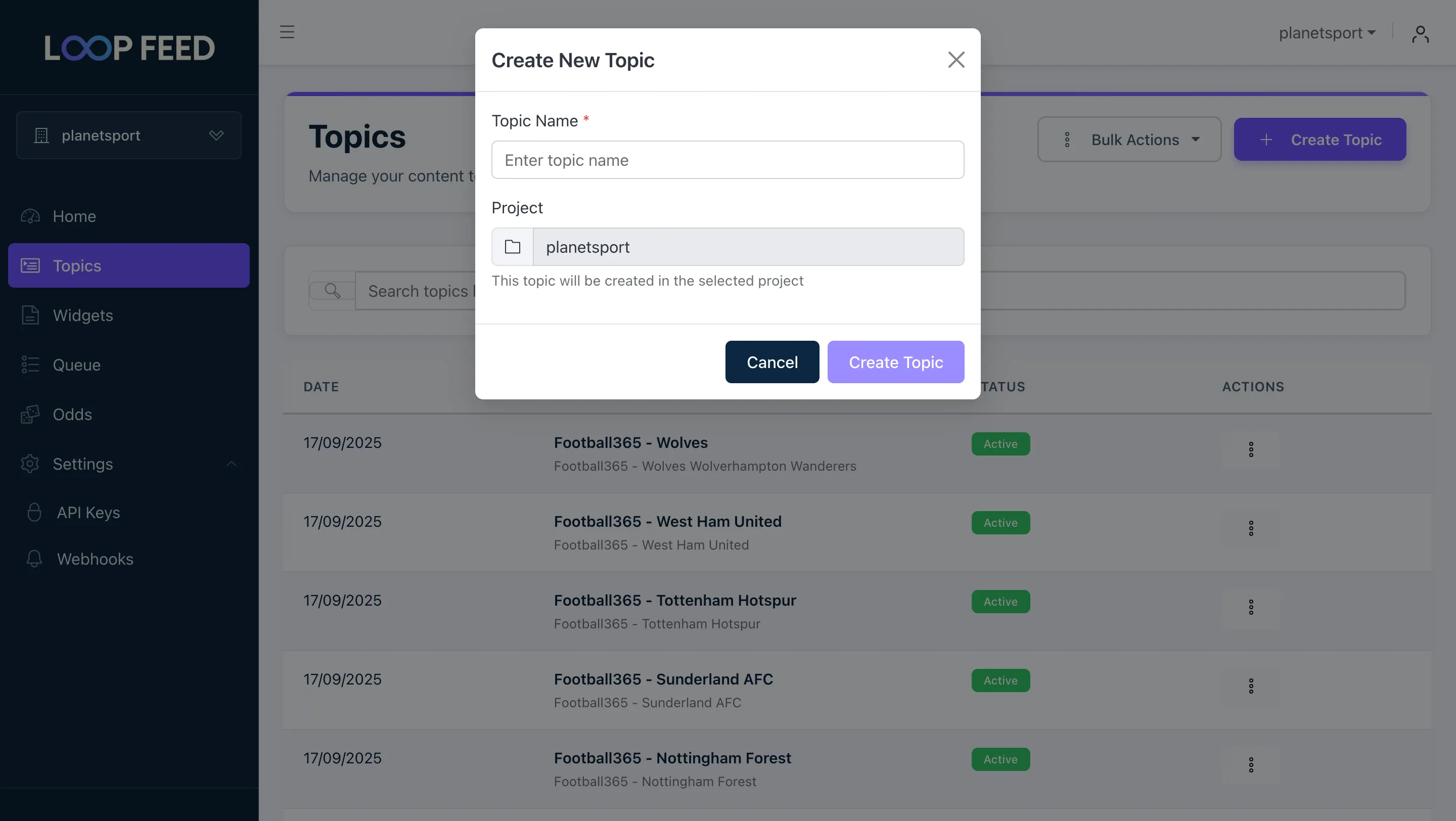Click the Create Topic button in the dialog
The image size is (1456, 821).
click(x=895, y=361)
